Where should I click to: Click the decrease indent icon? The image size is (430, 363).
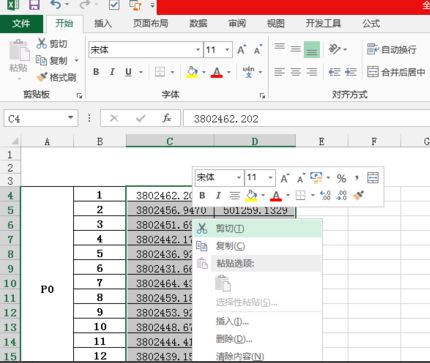334,72
